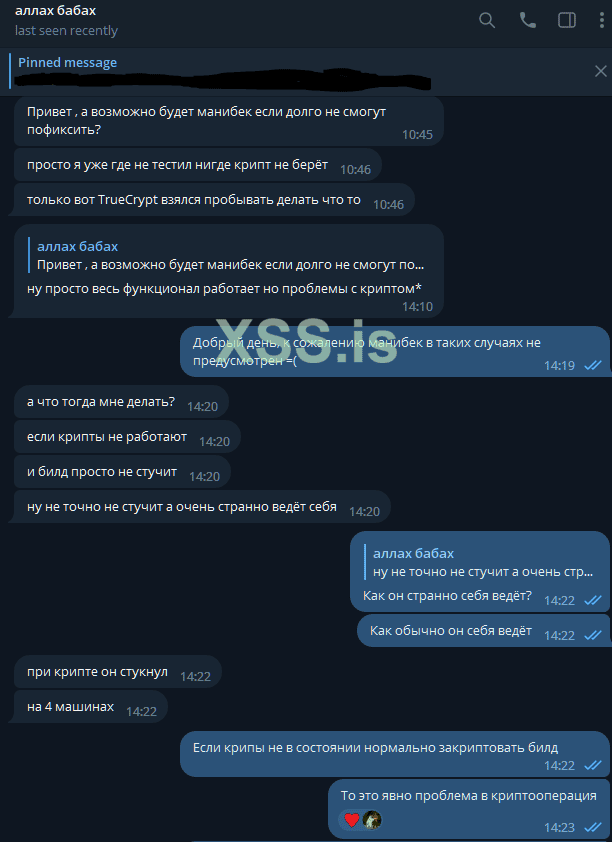The height and width of the screenshot is (842, 612).
Task: Jump to quoted message "Привет , а возможно будет манибек"
Action: 230,256
